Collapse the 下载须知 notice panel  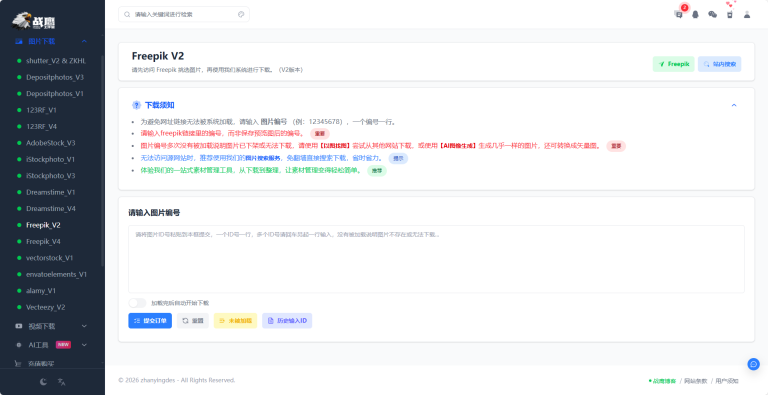734,105
